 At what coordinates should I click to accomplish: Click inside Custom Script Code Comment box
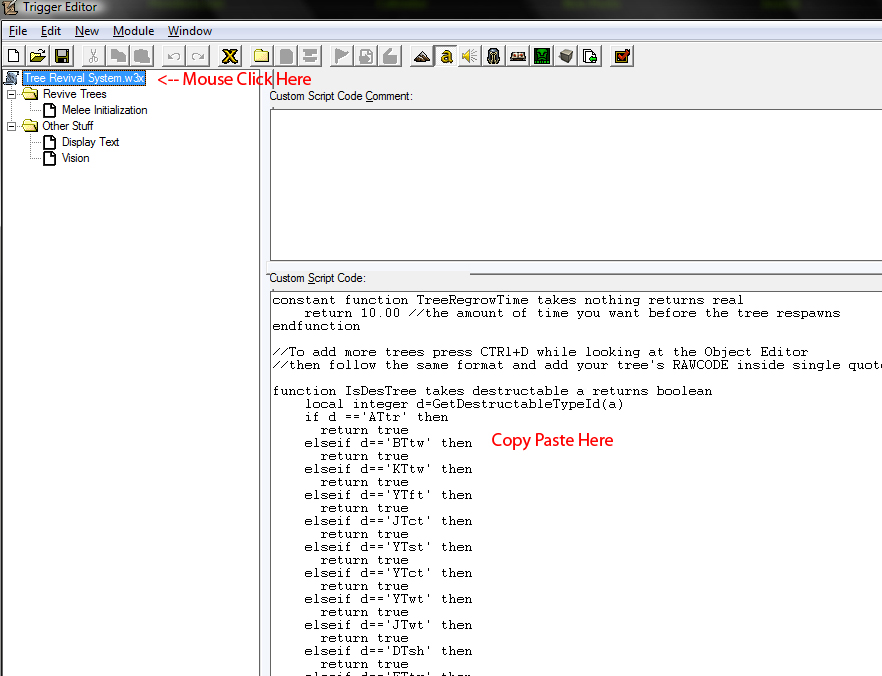pos(576,184)
